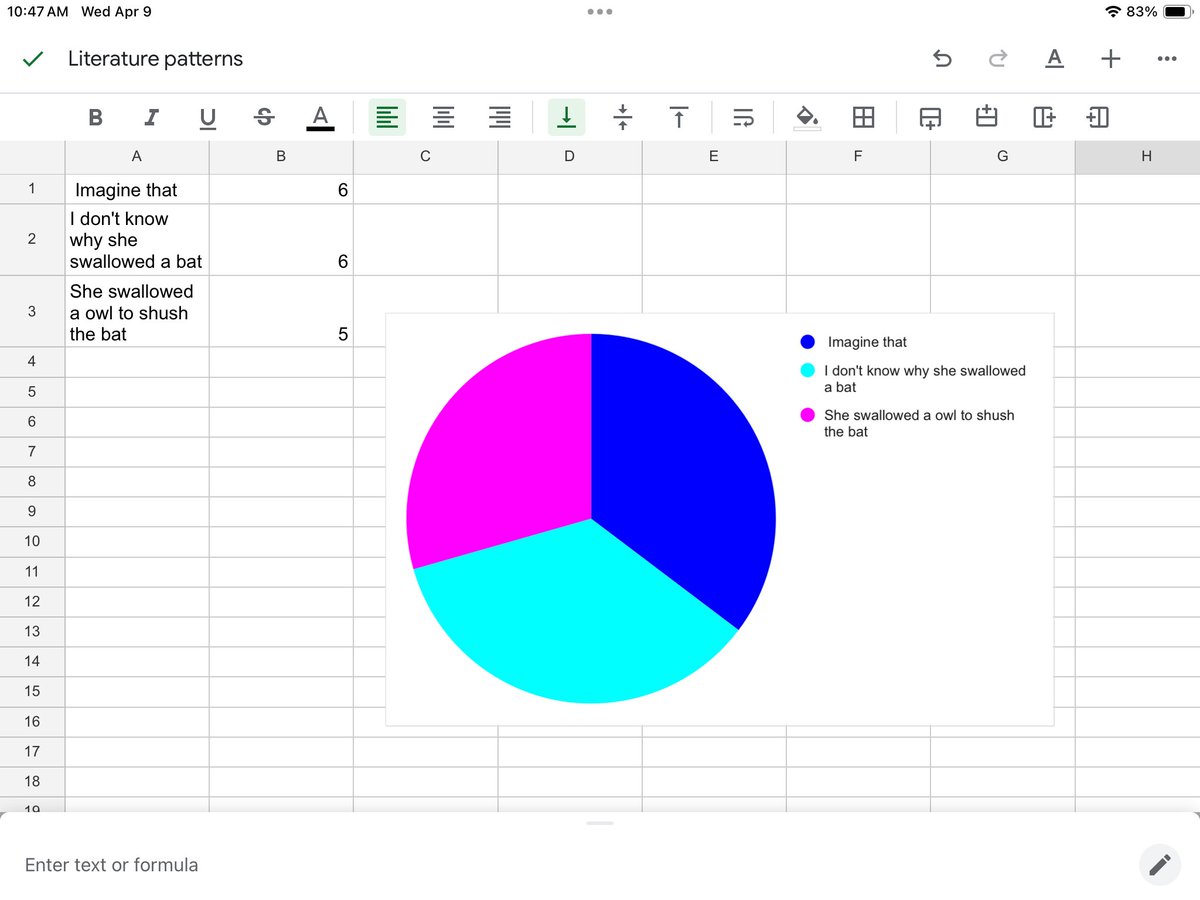
Task: Set vertical alignment to bottom
Action: pyautogui.click(x=567, y=117)
